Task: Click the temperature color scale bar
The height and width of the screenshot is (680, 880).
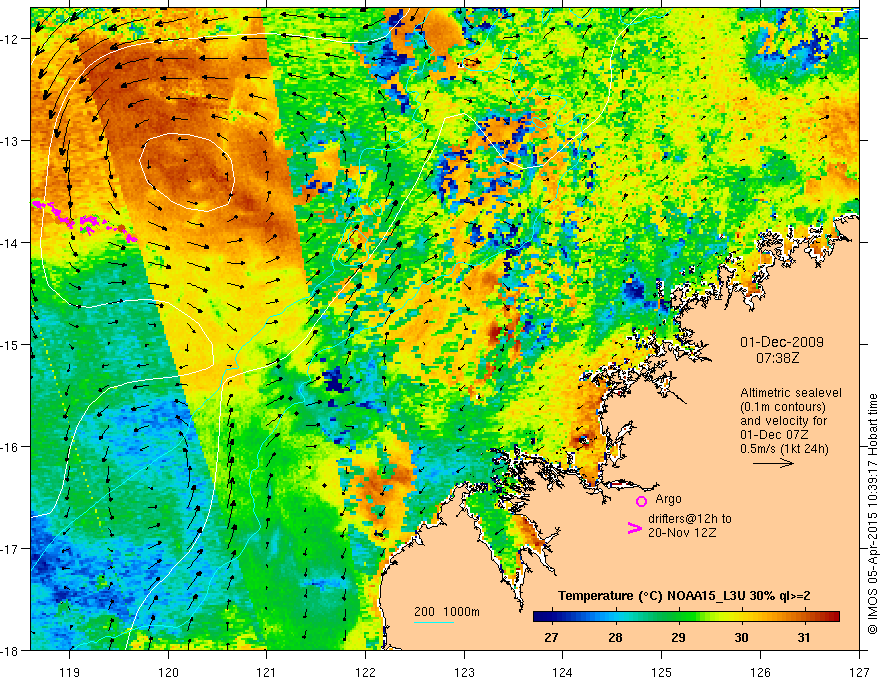Action: coord(686,616)
